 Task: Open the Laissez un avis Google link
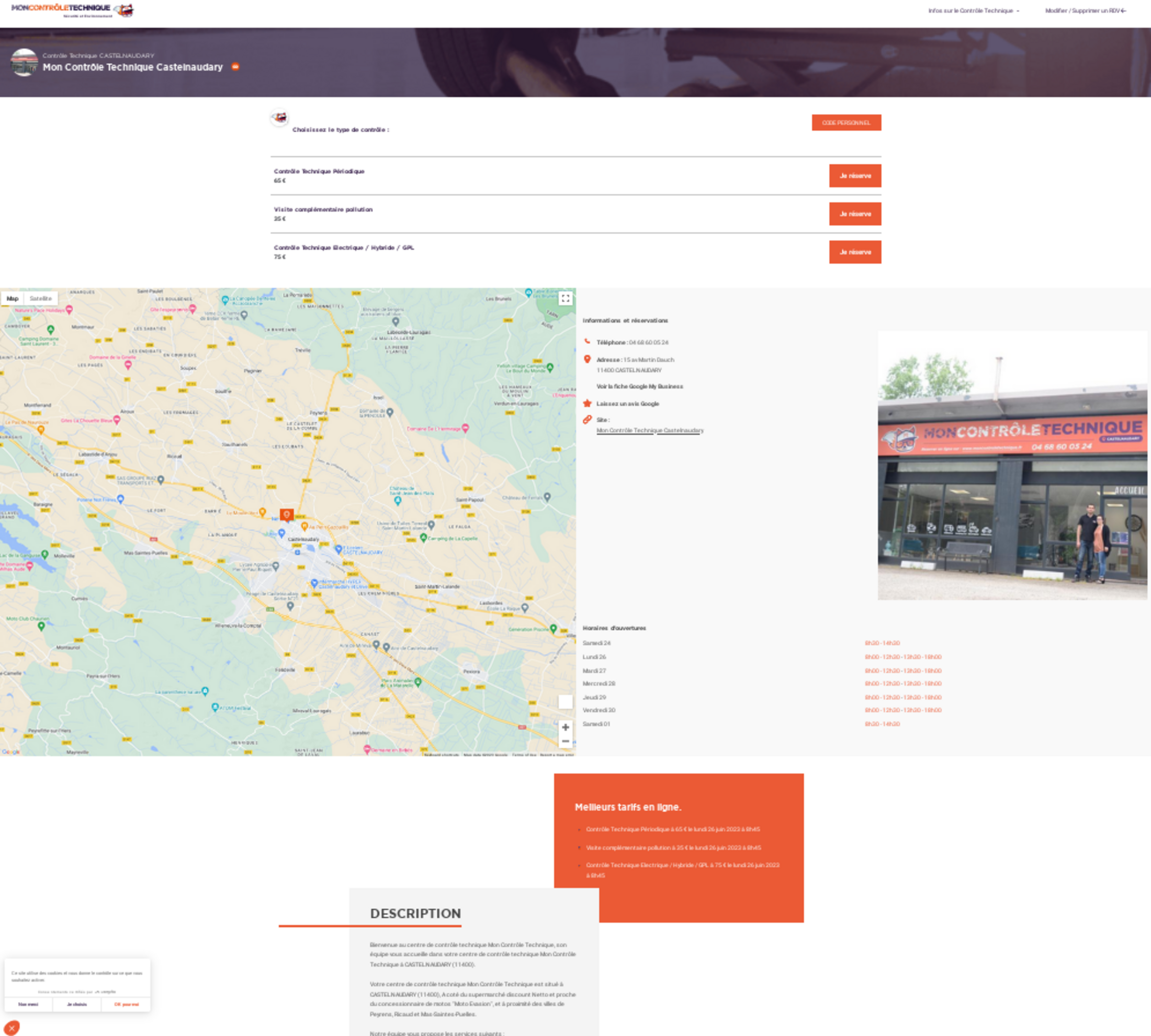(x=628, y=404)
